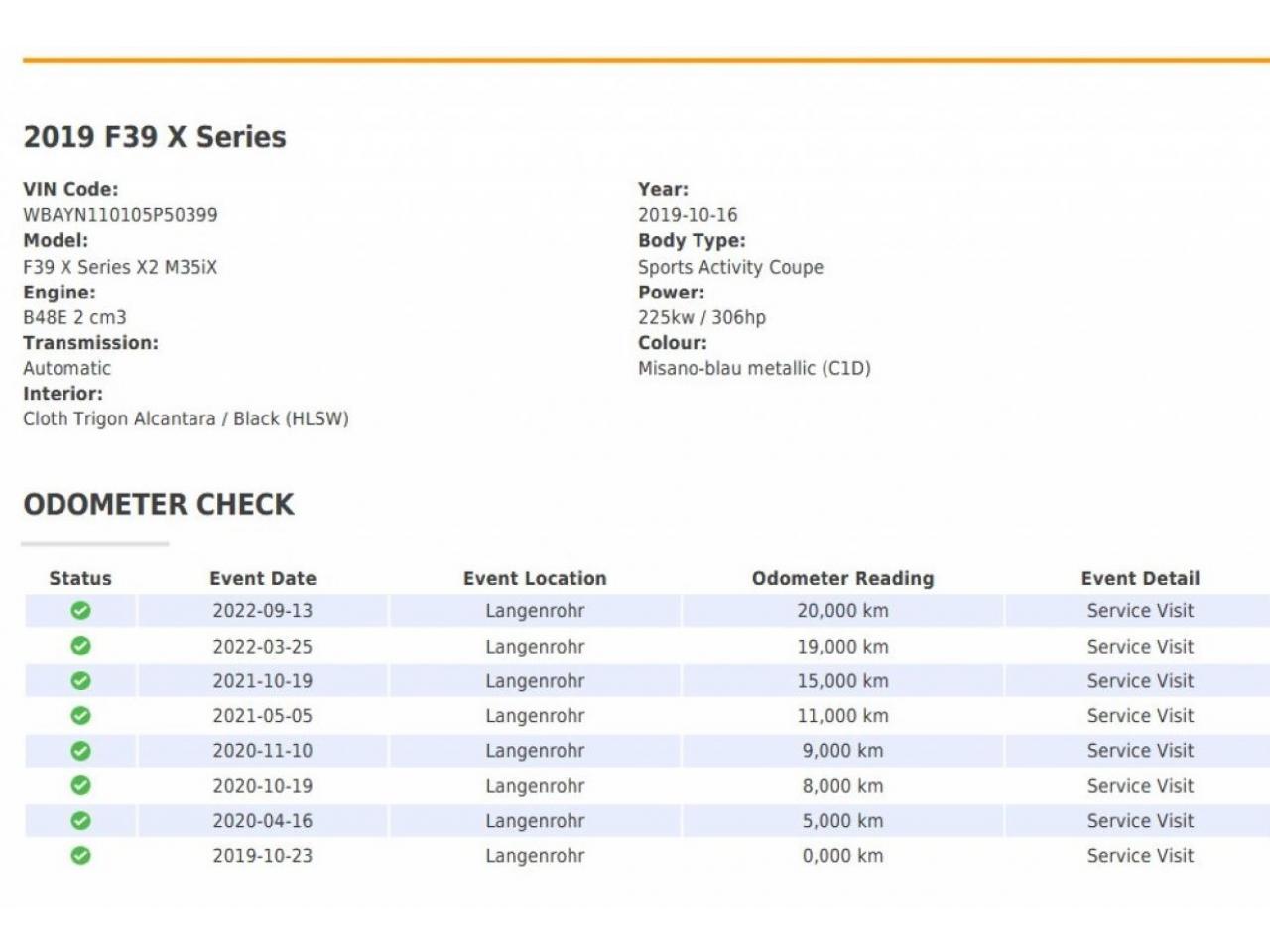Select the status icon for 2020-10-19 entry
The height and width of the screenshot is (952, 1270).
coord(81,786)
